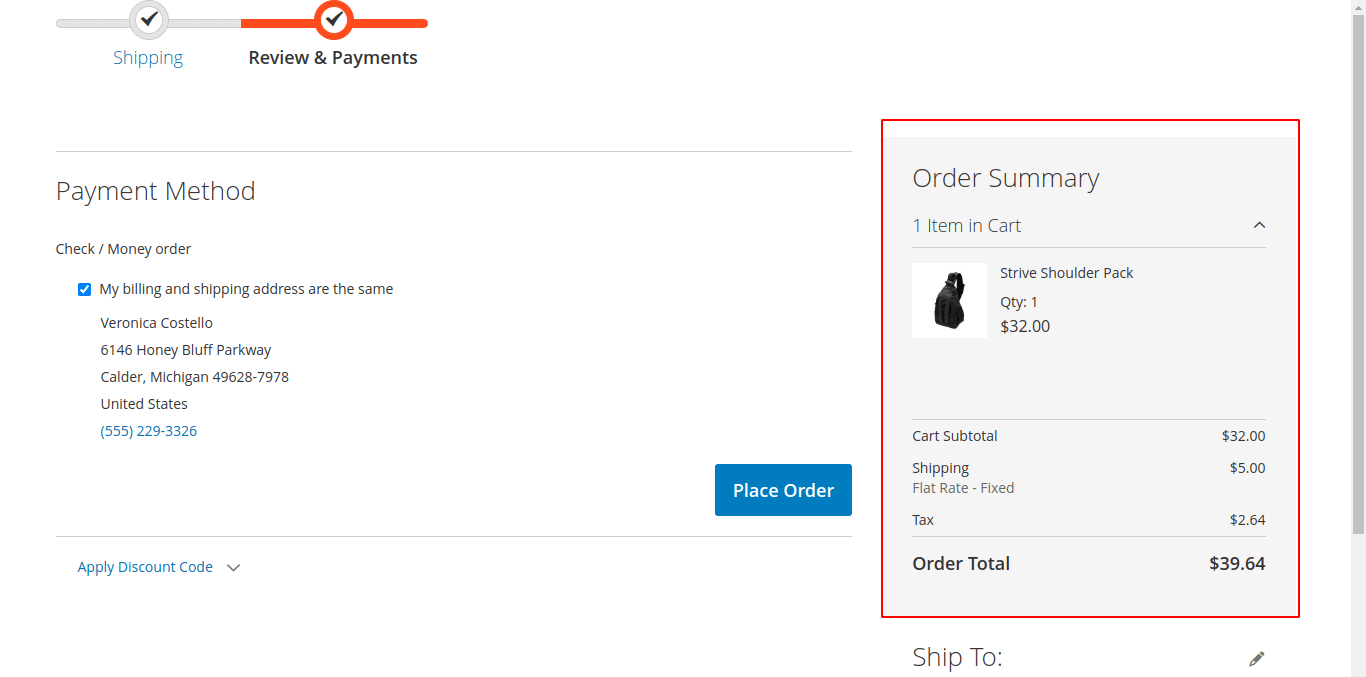Click the Order Summary heading

1005,178
